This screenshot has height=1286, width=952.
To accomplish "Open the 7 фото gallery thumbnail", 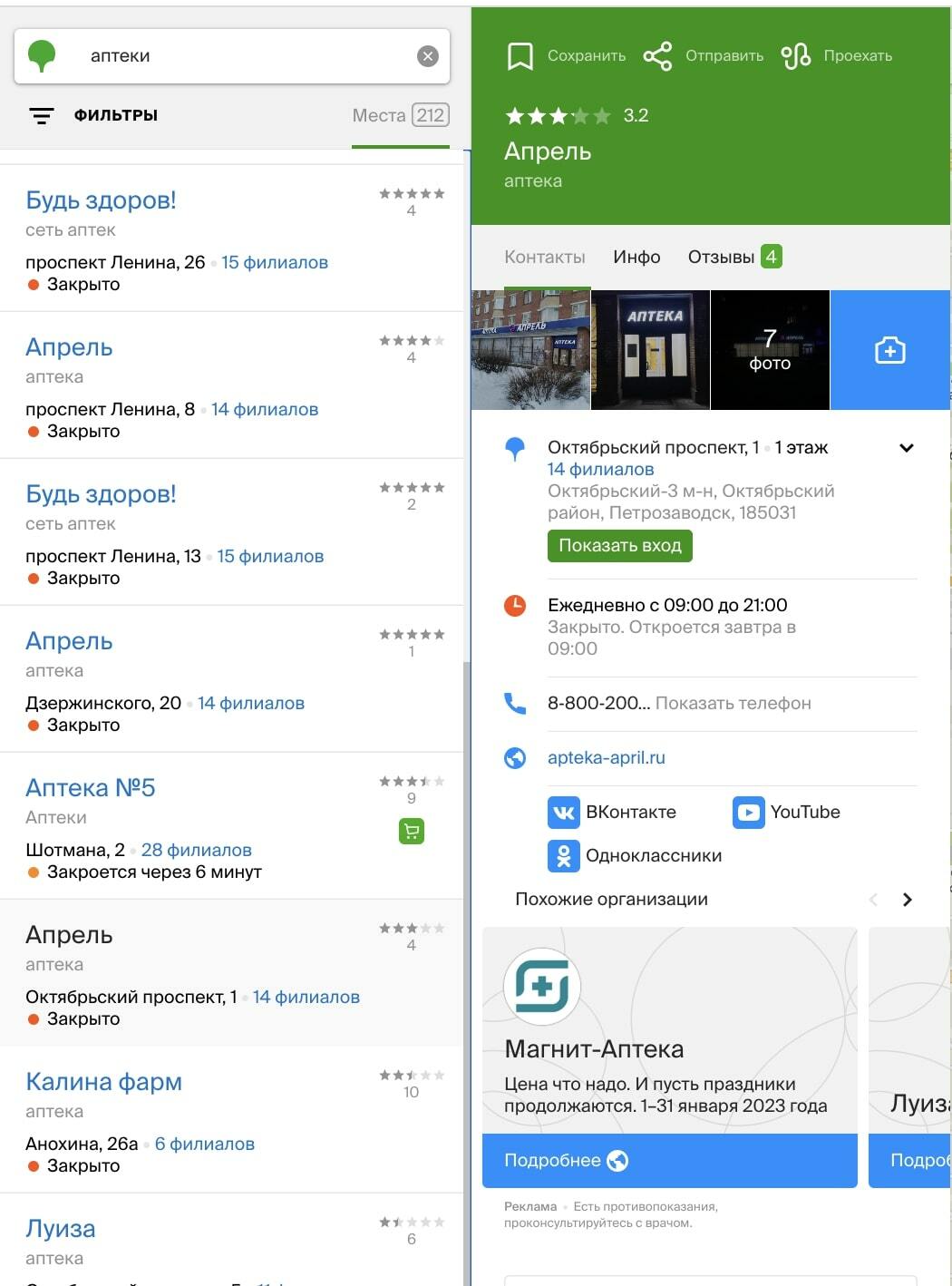I will (x=770, y=350).
